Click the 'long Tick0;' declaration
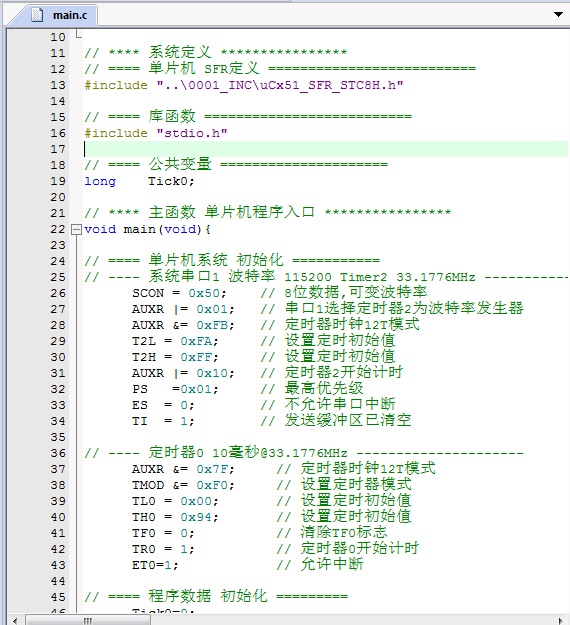 (x=139, y=181)
